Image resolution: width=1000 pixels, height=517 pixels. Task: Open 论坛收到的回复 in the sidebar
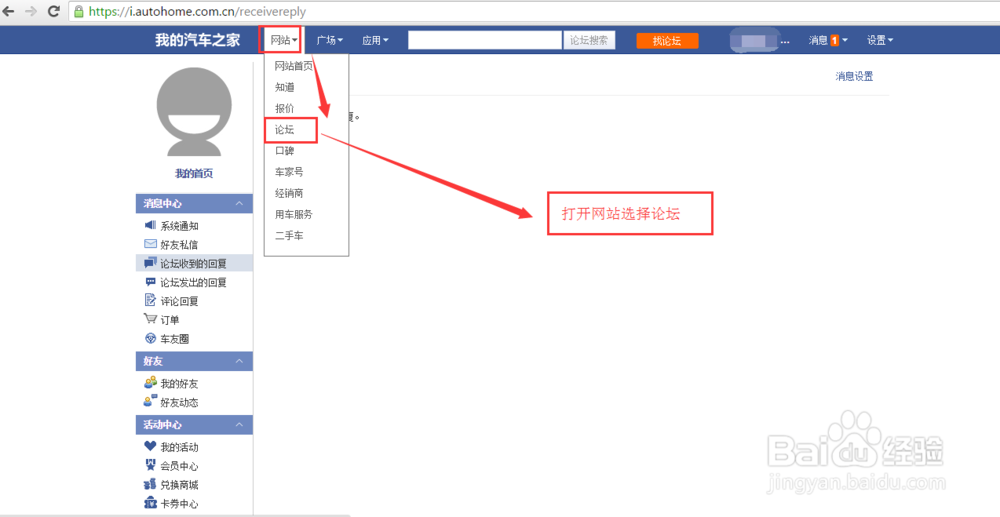click(x=193, y=263)
